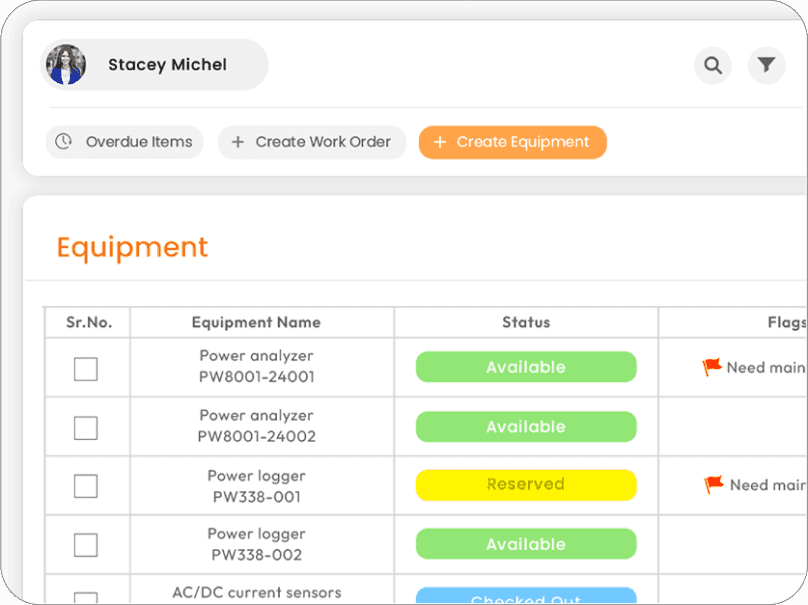Tick the checkbox for Power analyzer PW8001-24001

pos(86,369)
